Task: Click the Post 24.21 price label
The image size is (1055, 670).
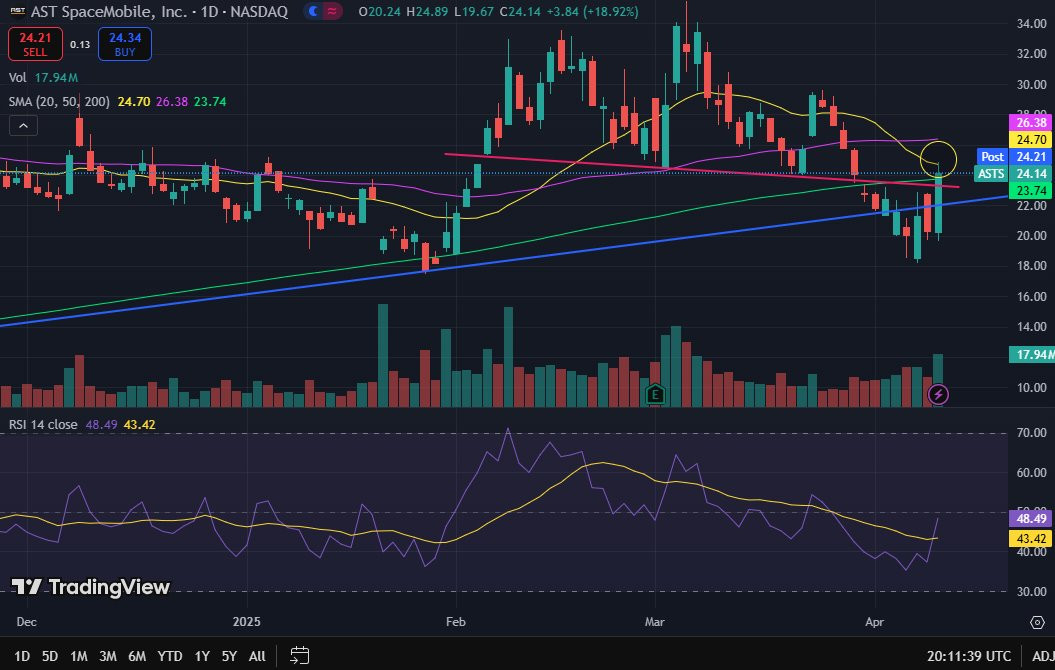Action: click(x=1014, y=156)
